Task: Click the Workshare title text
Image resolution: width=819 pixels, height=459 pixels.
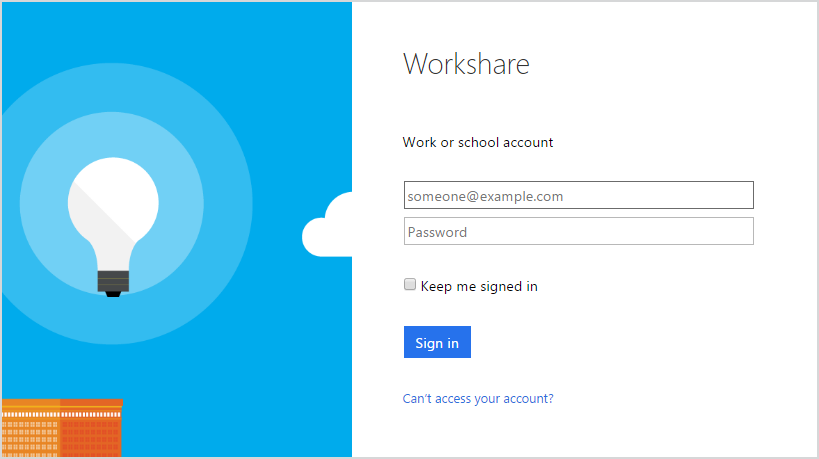Action: 466,64
